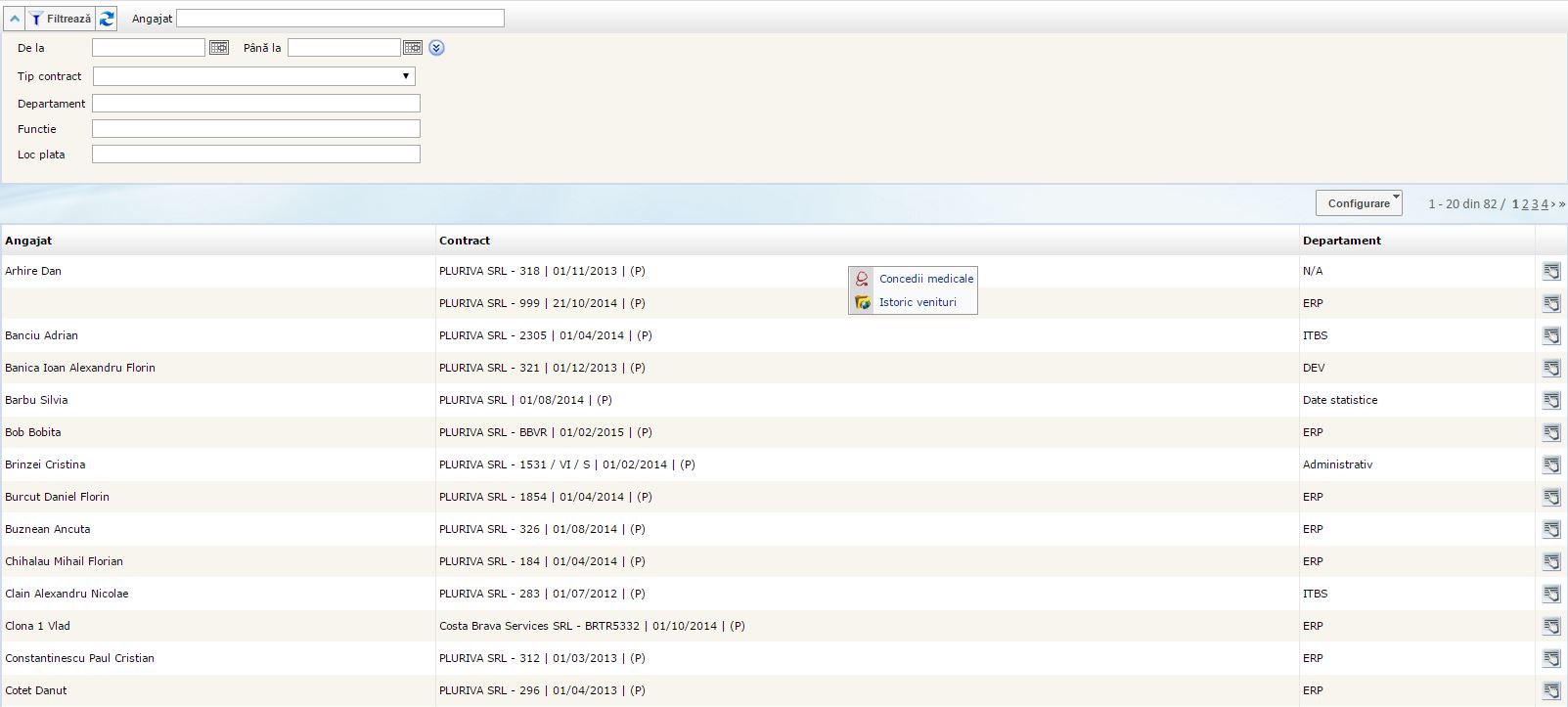Open calendar picker for Până la date
This screenshot has height=707, width=1568.
413,48
